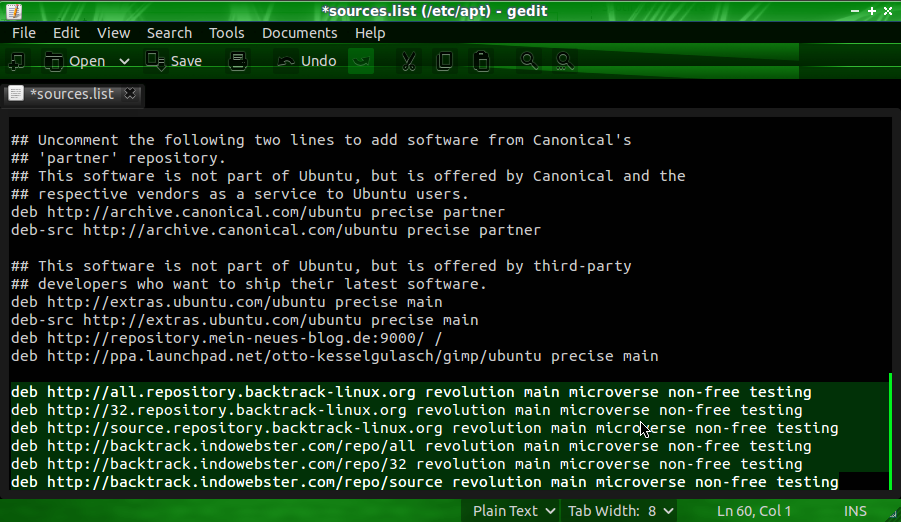The image size is (901, 522).
Task: Click comment '## developers who want to ship'
Action: coord(249,284)
